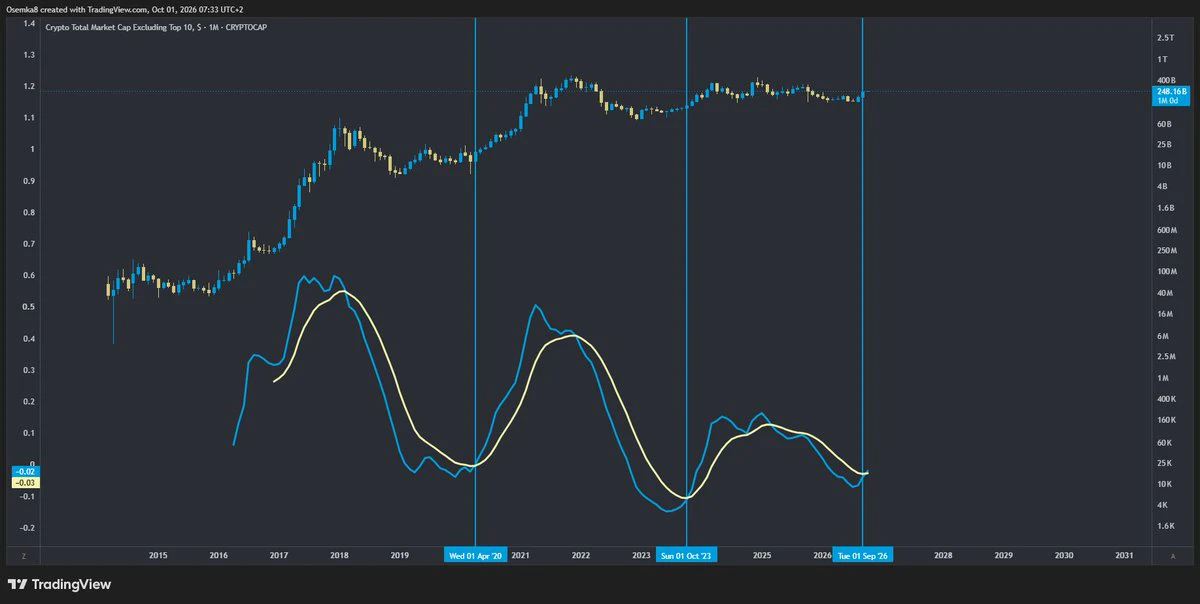Click the 2021 year label on the time axis
This screenshot has width=1200, height=604.
520,556
